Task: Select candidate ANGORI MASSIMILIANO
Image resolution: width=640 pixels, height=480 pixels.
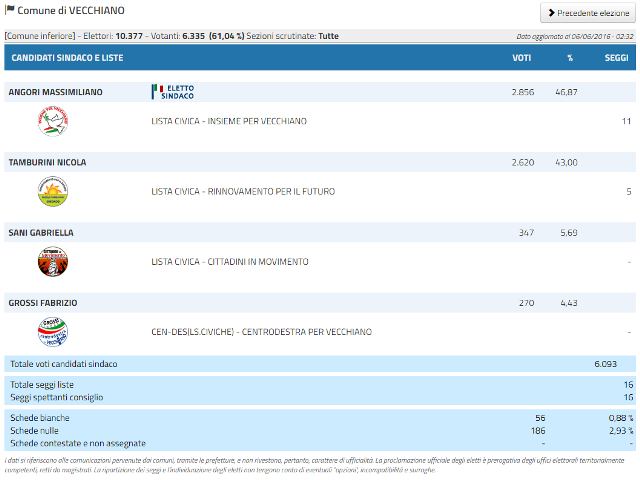Action: click(x=56, y=92)
